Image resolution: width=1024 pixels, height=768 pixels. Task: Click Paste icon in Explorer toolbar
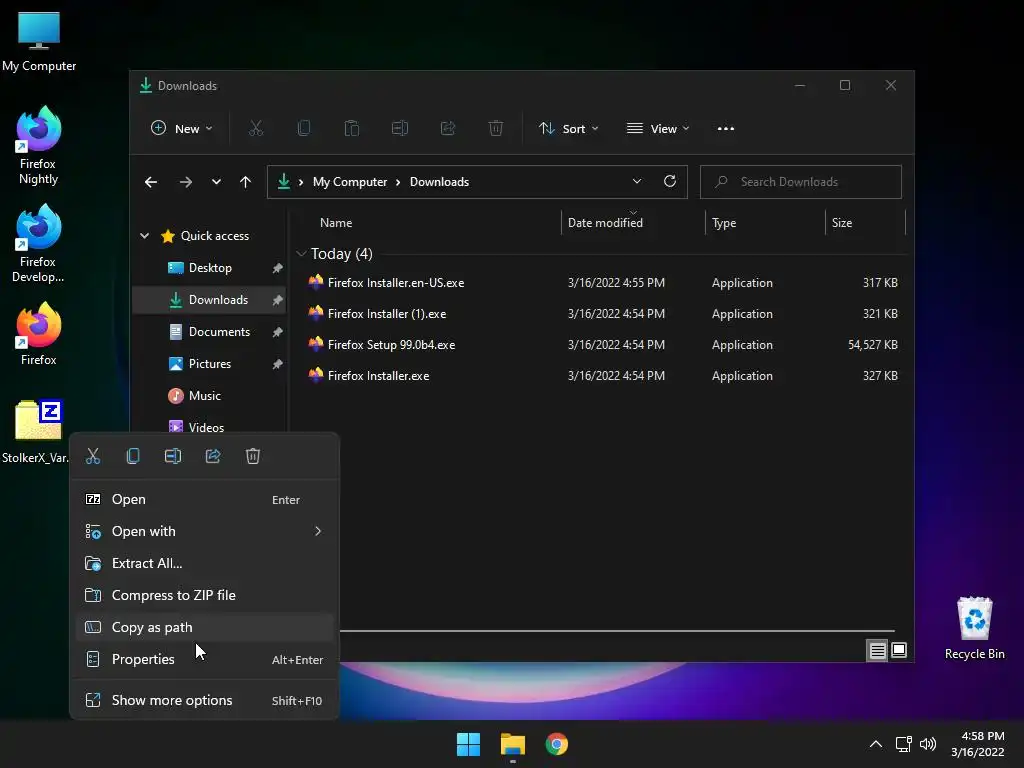tap(351, 129)
